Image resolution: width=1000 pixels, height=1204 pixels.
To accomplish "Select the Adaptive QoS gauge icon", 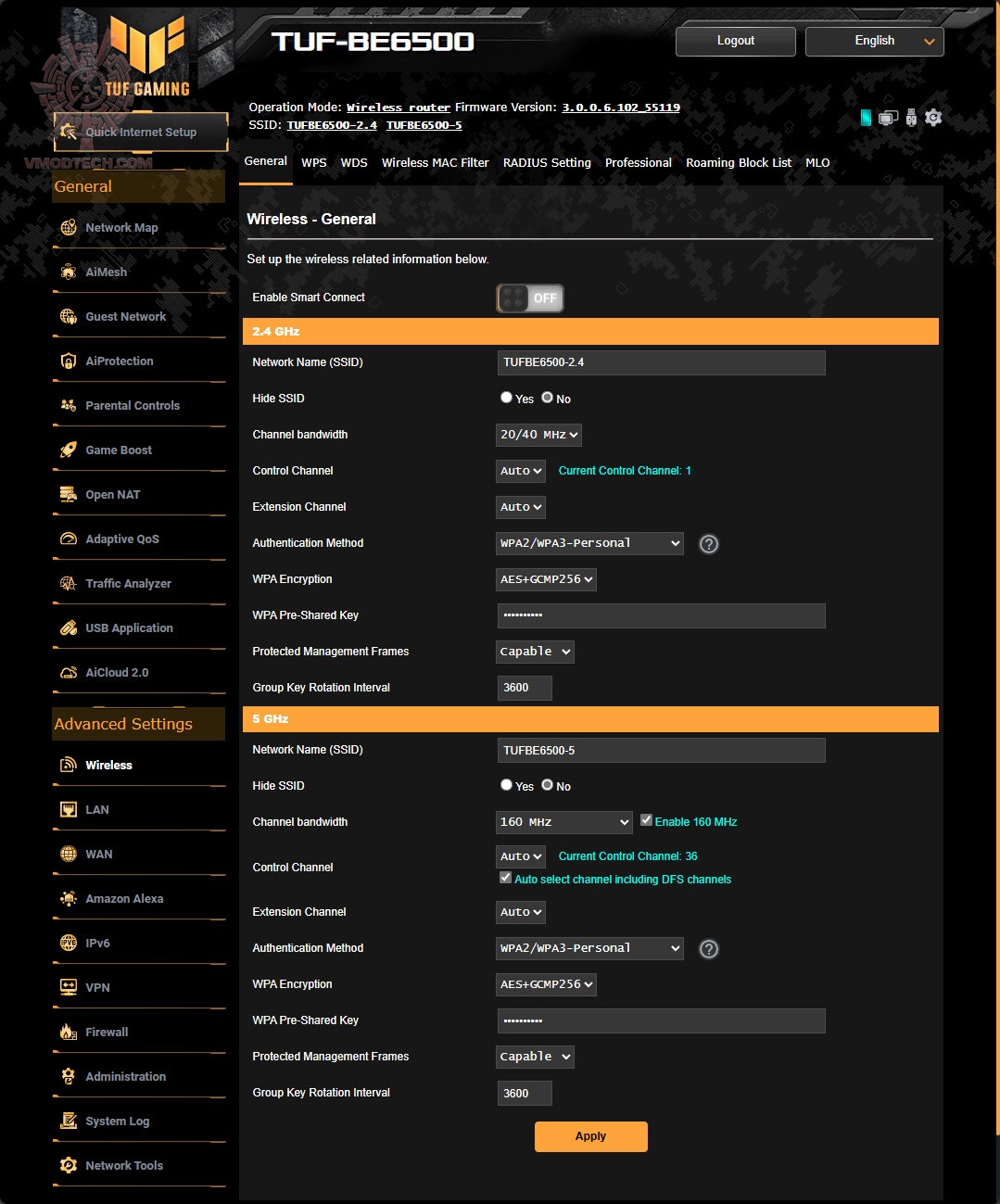I will coord(69,539).
